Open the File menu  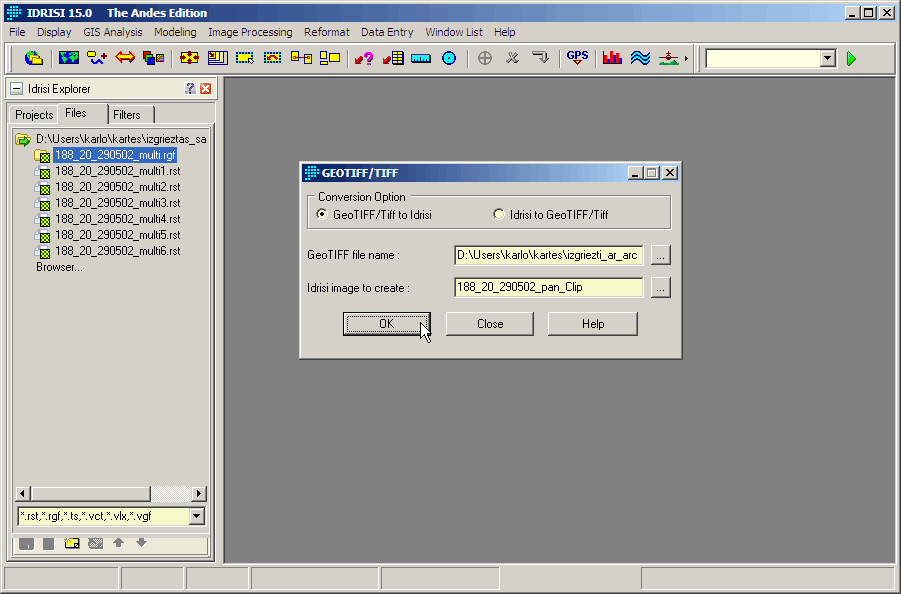tap(17, 32)
